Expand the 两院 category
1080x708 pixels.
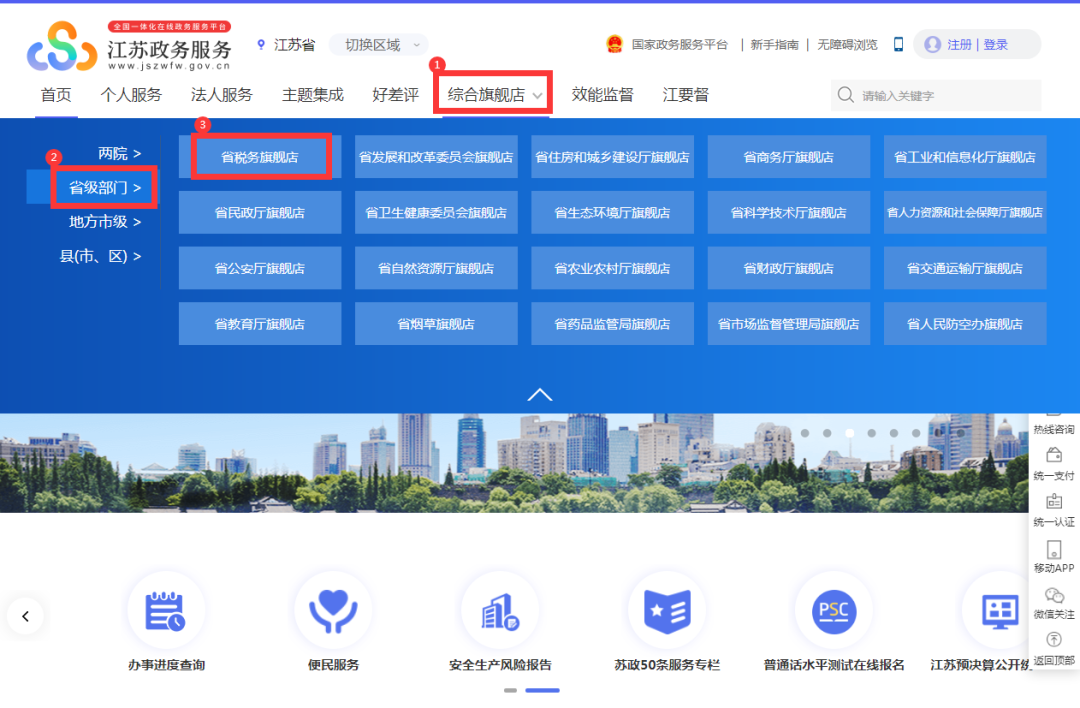[x=118, y=154]
